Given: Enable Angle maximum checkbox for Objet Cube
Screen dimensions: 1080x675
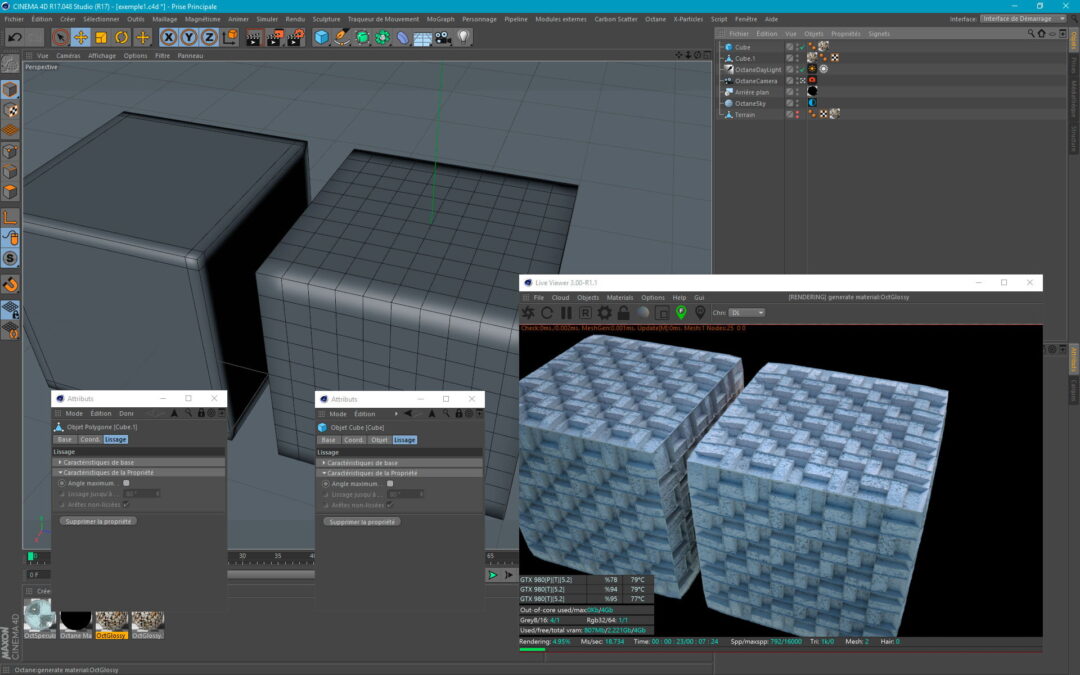Looking at the screenshot, I should point(390,483).
